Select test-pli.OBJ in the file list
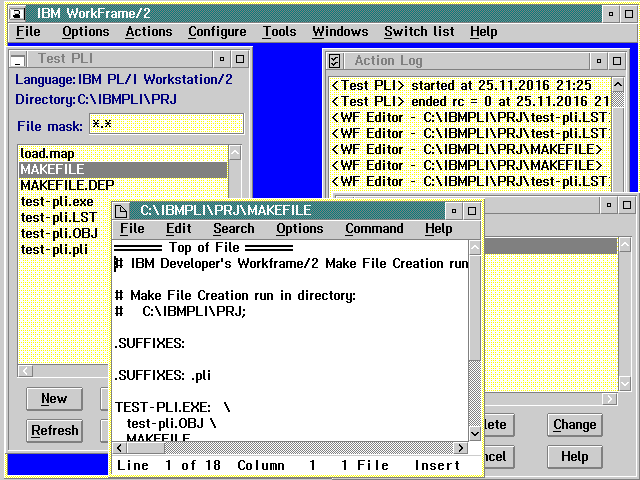The image size is (640, 480). 65,233
